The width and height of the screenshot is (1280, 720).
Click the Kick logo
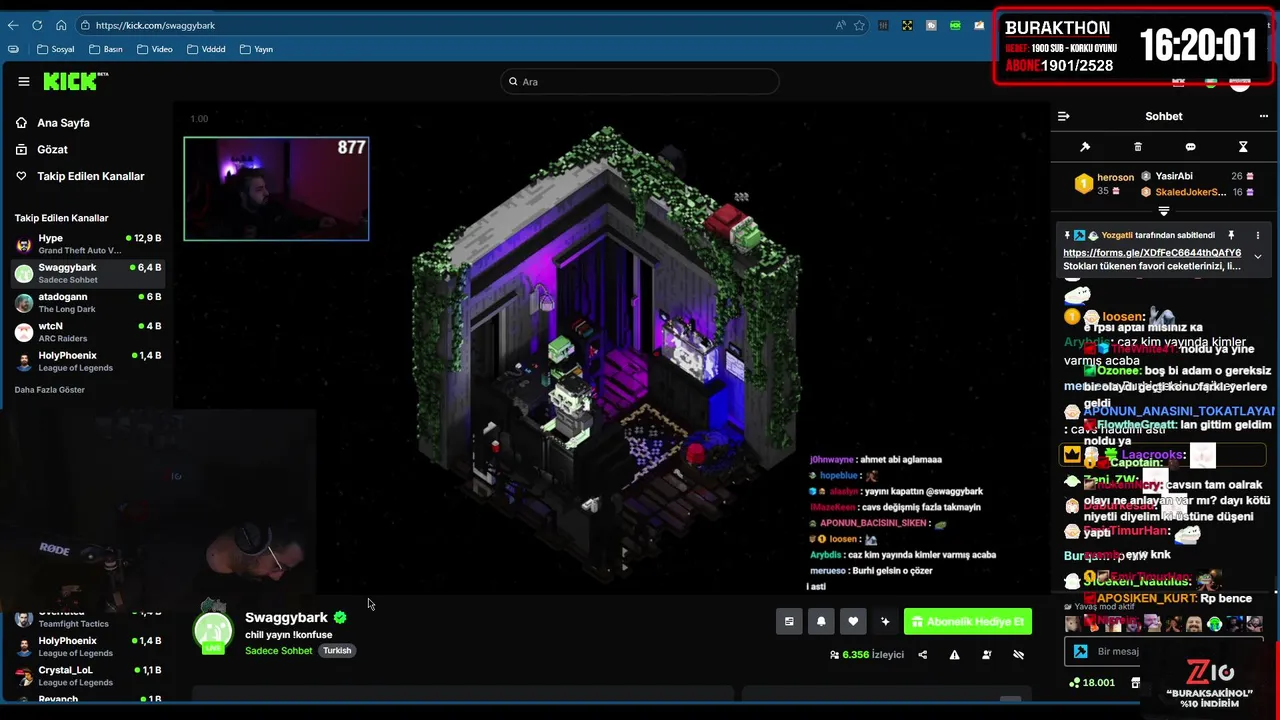(75, 81)
